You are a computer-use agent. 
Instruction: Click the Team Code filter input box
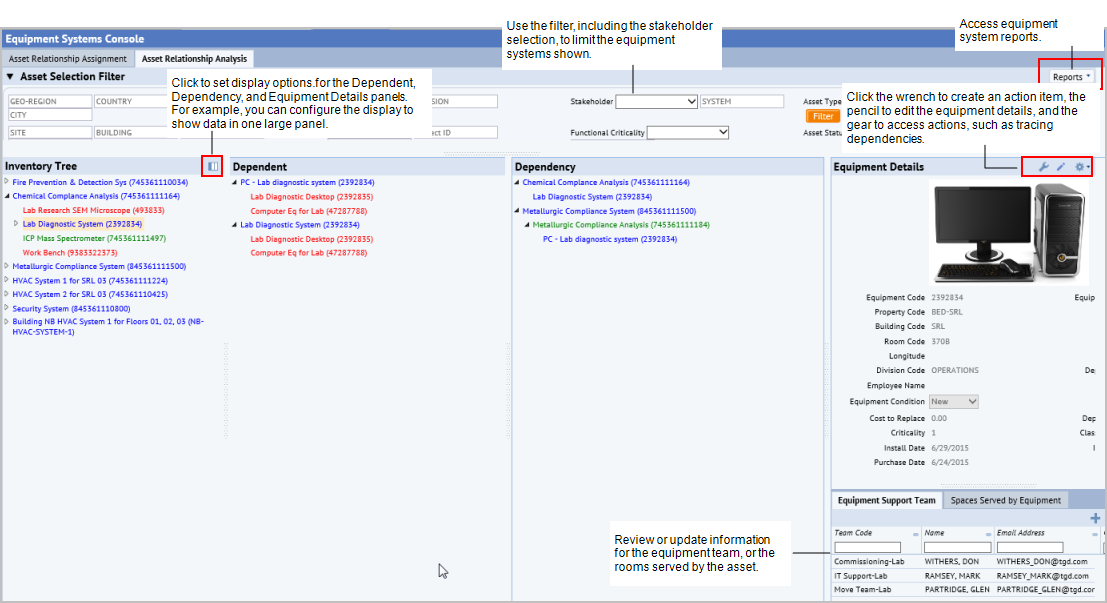tap(868, 545)
